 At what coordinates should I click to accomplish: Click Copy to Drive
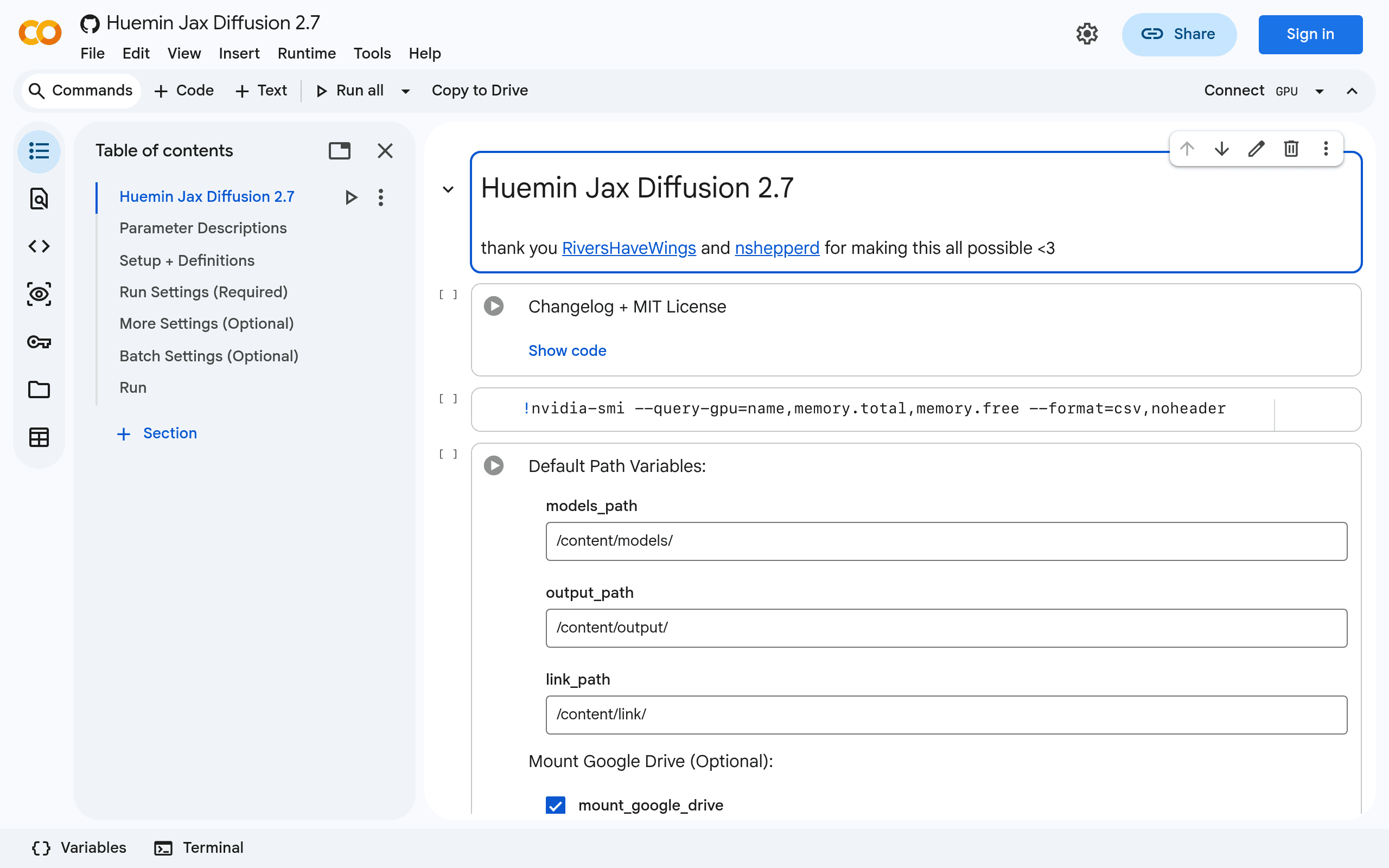pyautogui.click(x=480, y=91)
